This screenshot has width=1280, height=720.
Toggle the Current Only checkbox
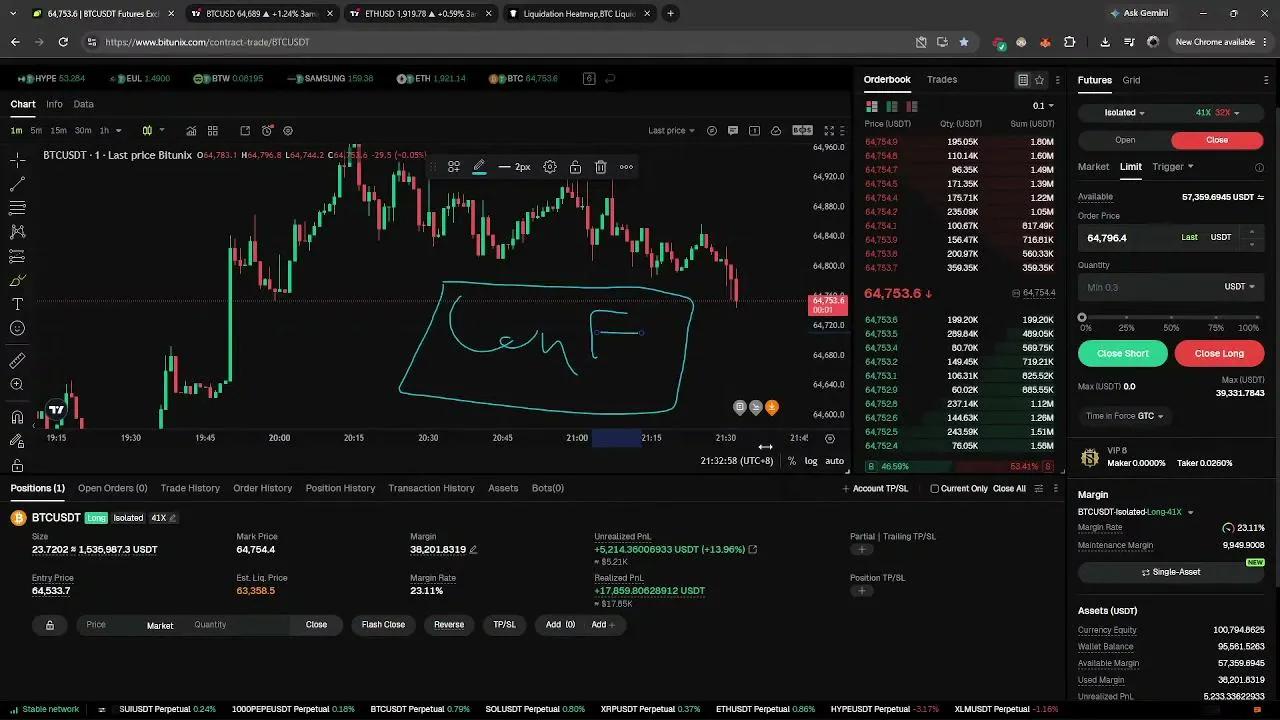(934, 489)
